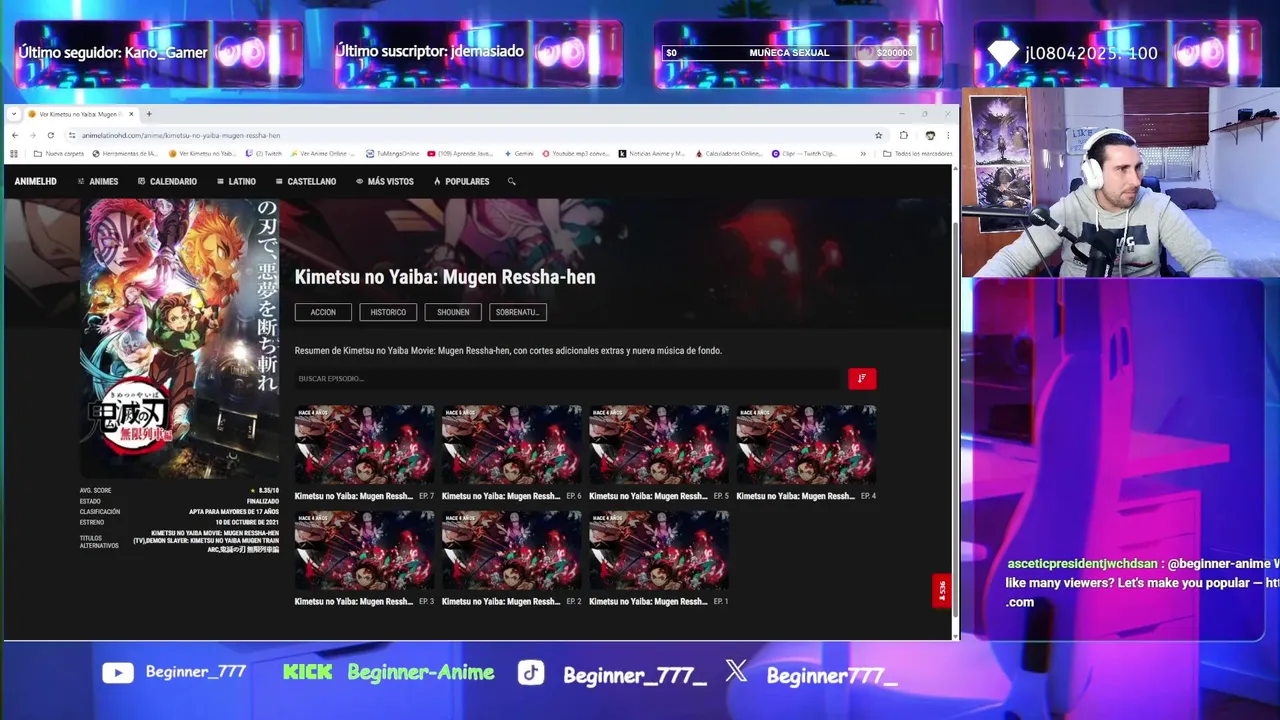Open a new browser tab
This screenshot has height=720, width=1280.
coord(148,114)
